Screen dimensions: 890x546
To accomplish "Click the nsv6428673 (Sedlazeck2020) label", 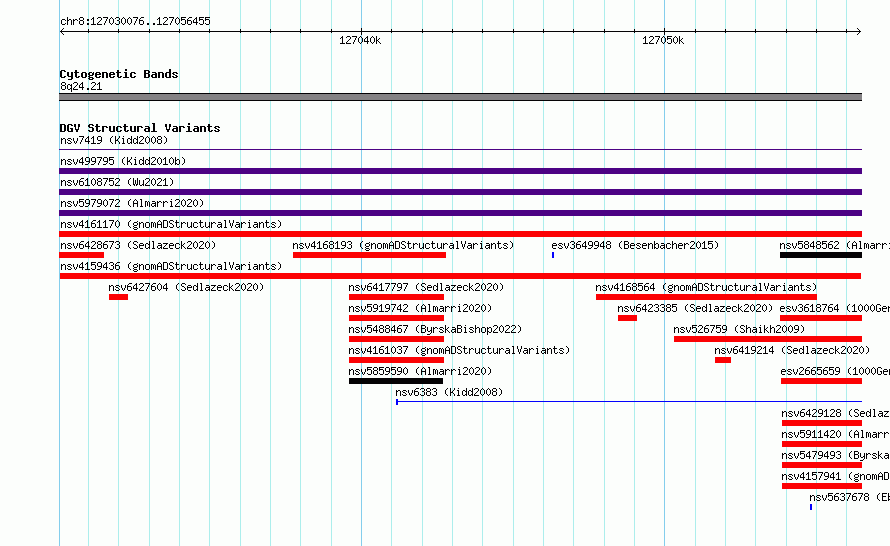I will tap(138, 245).
